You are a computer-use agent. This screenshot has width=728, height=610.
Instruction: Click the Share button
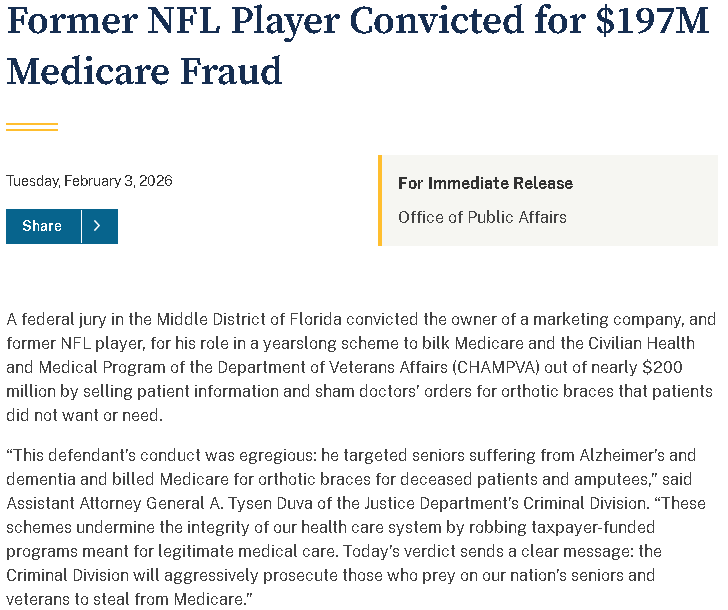[x=43, y=226]
